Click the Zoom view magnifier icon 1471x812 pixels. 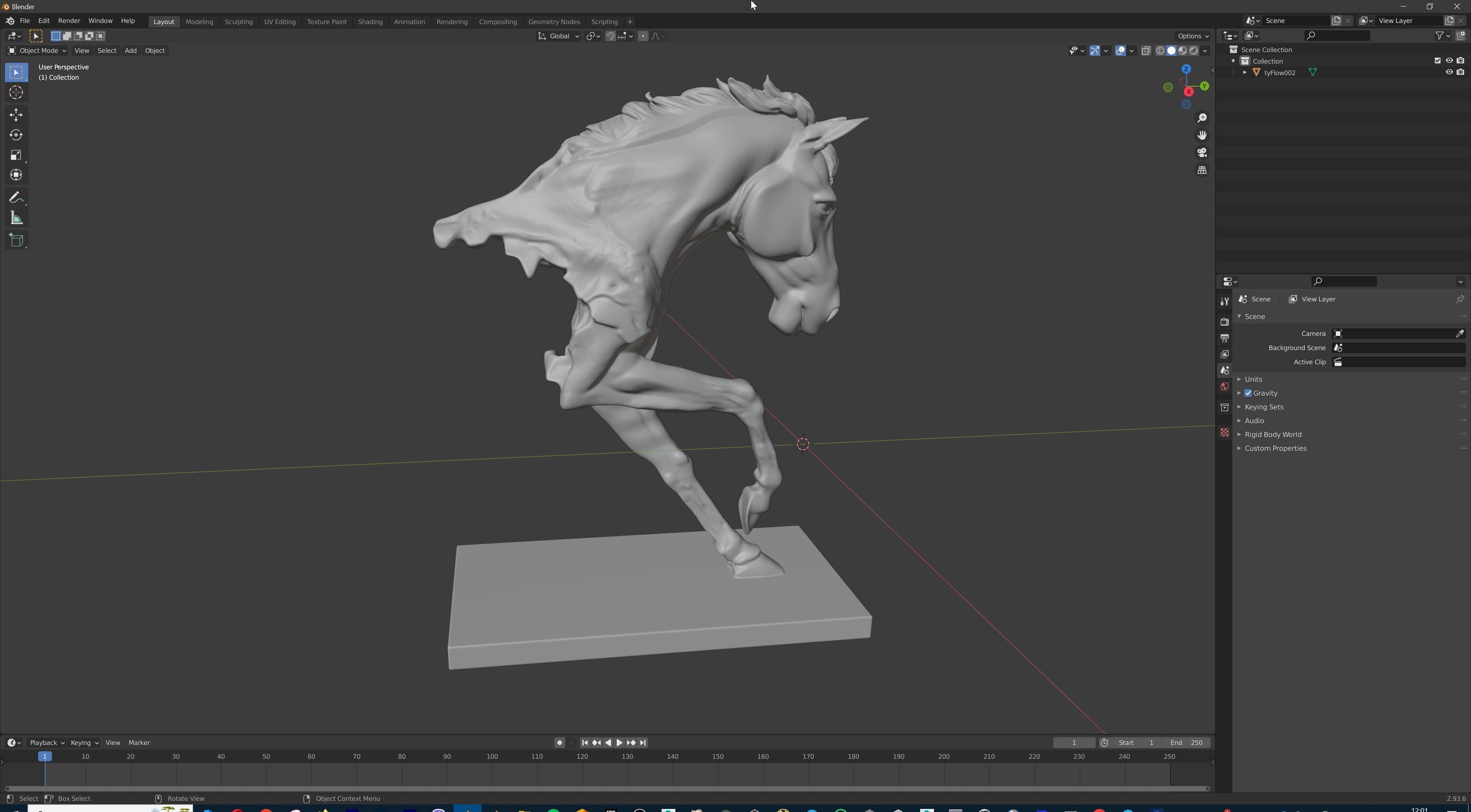(1202, 118)
